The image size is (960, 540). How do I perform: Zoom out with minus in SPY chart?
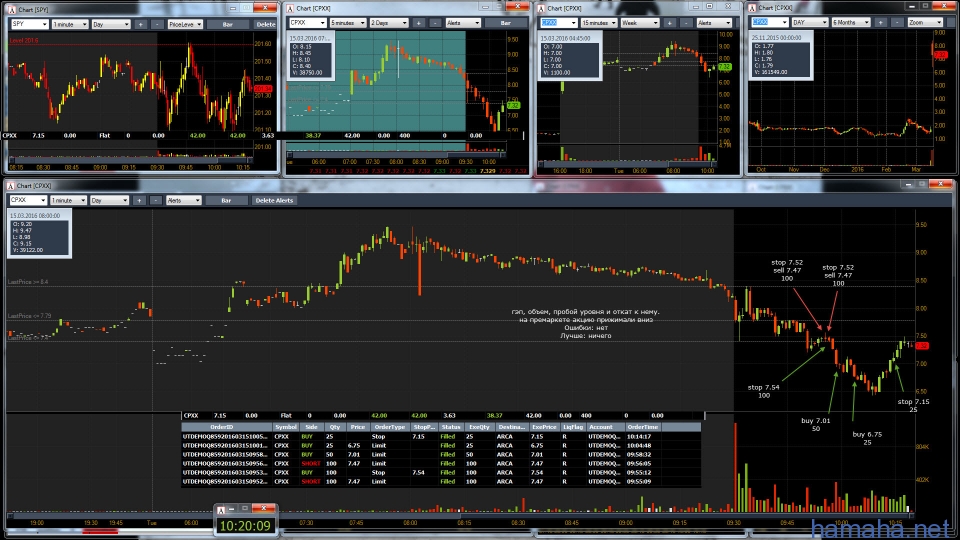point(157,24)
